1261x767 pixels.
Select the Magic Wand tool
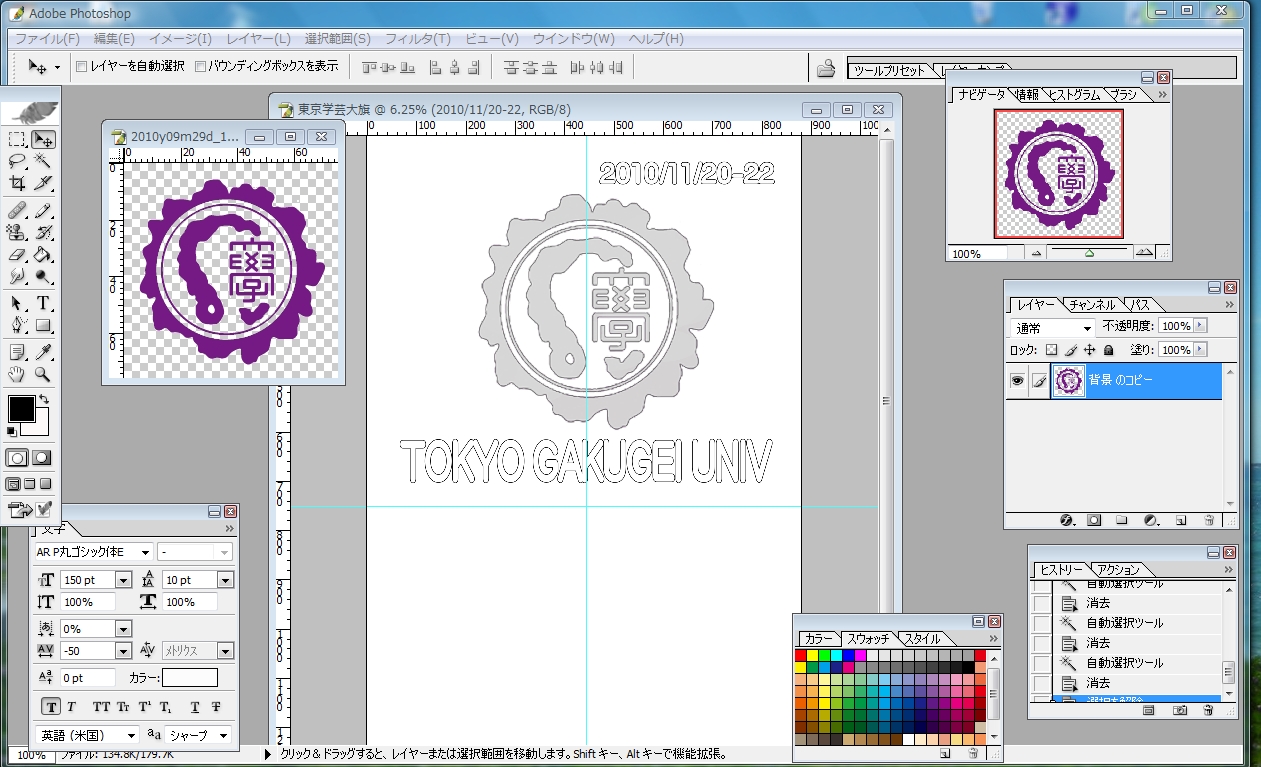(x=43, y=161)
